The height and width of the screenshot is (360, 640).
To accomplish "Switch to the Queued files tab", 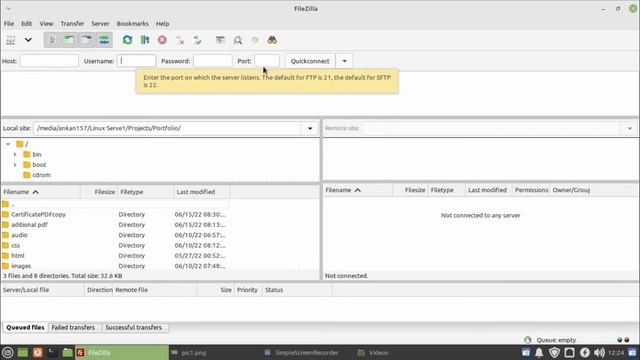I will click(25, 327).
